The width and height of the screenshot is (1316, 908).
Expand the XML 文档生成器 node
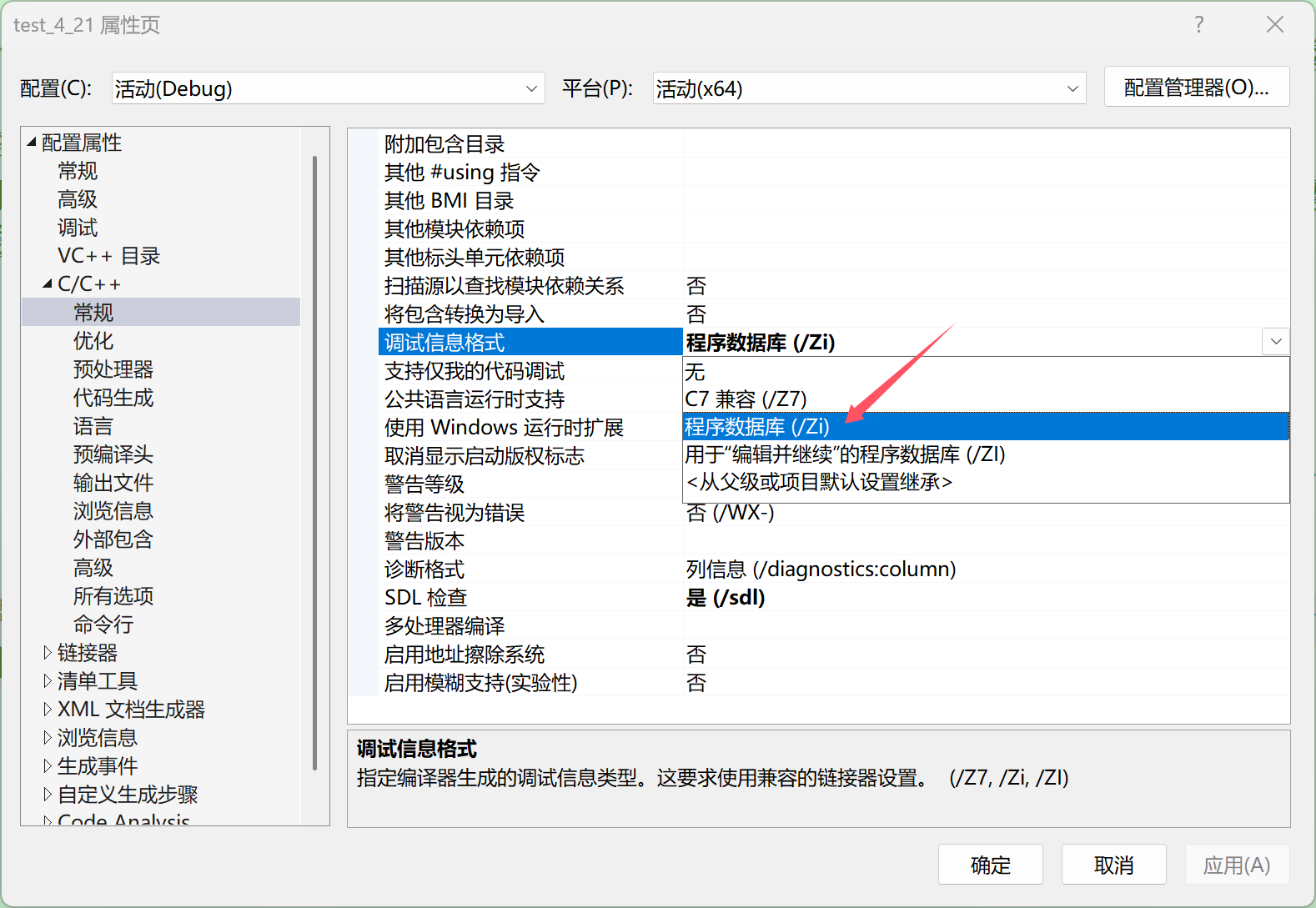click(x=48, y=710)
